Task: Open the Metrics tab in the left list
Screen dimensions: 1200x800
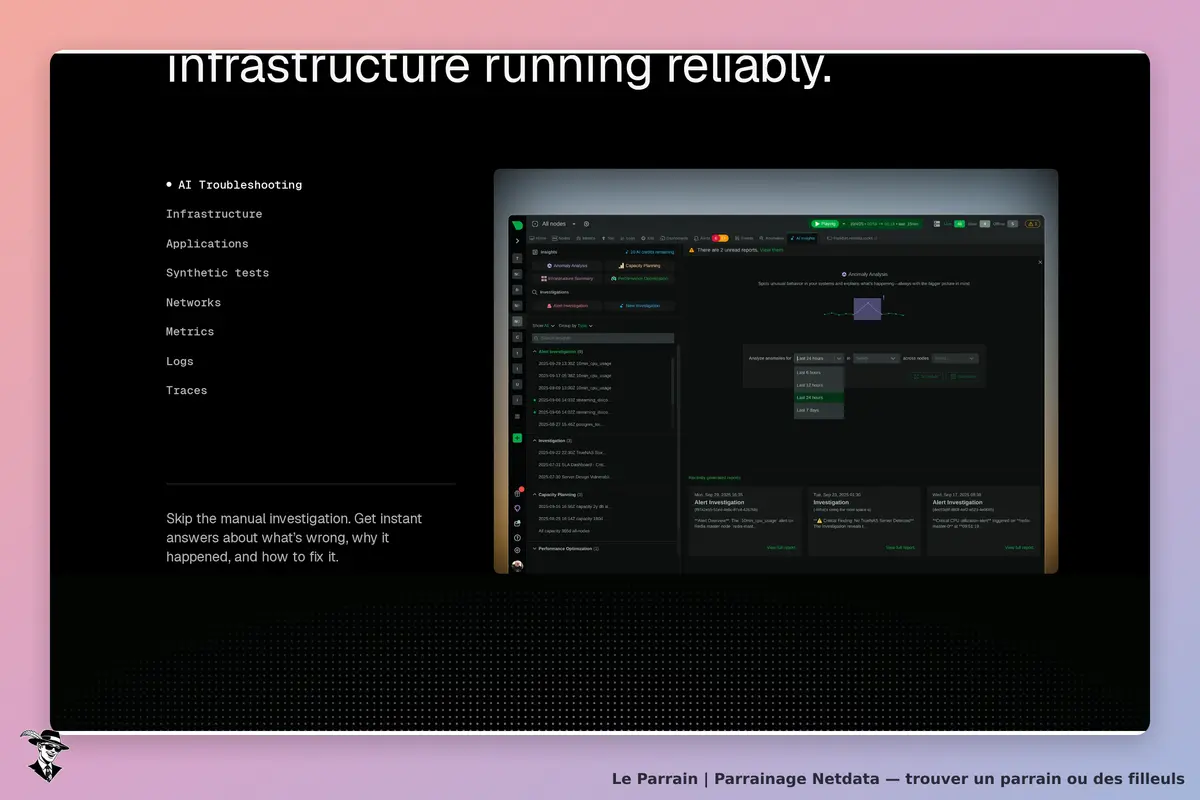Action: click(190, 332)
